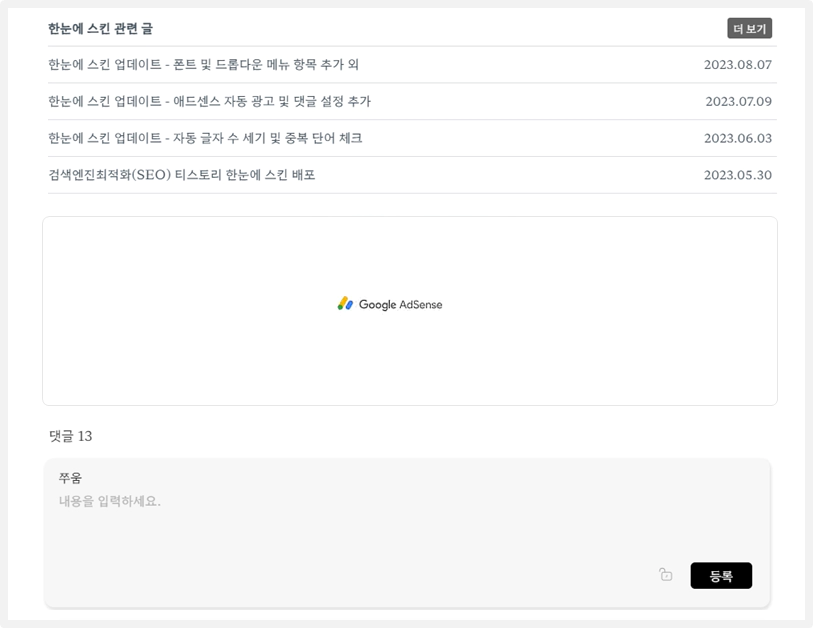The height and width of the screenshot is (628, 813).
Task: Click the 댓글 13 count label
Action: [x=71, y=436]
